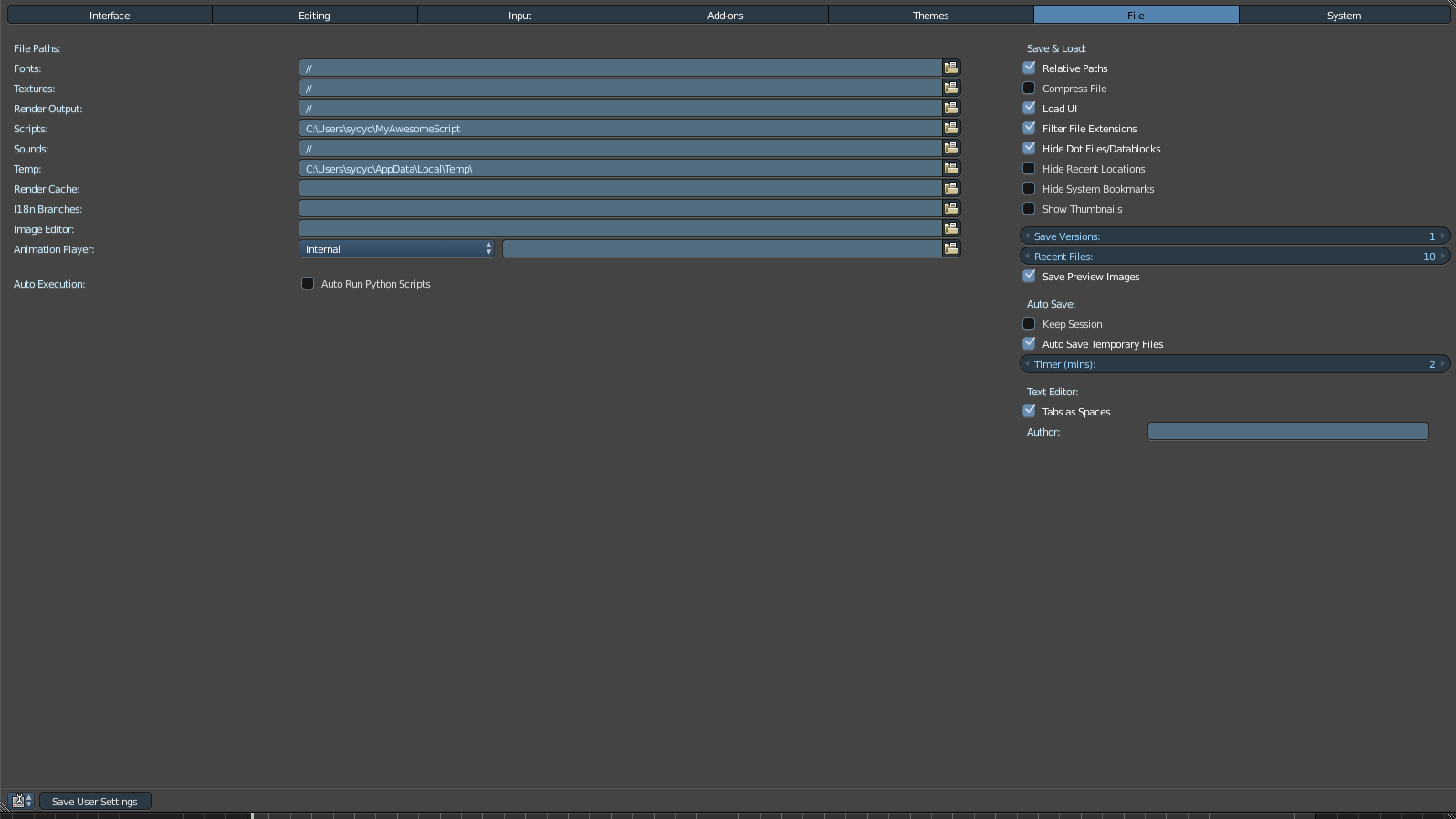Switch to the Add-ons tab
Viewport: 1456px width, 819px height.
coord(726,16)
